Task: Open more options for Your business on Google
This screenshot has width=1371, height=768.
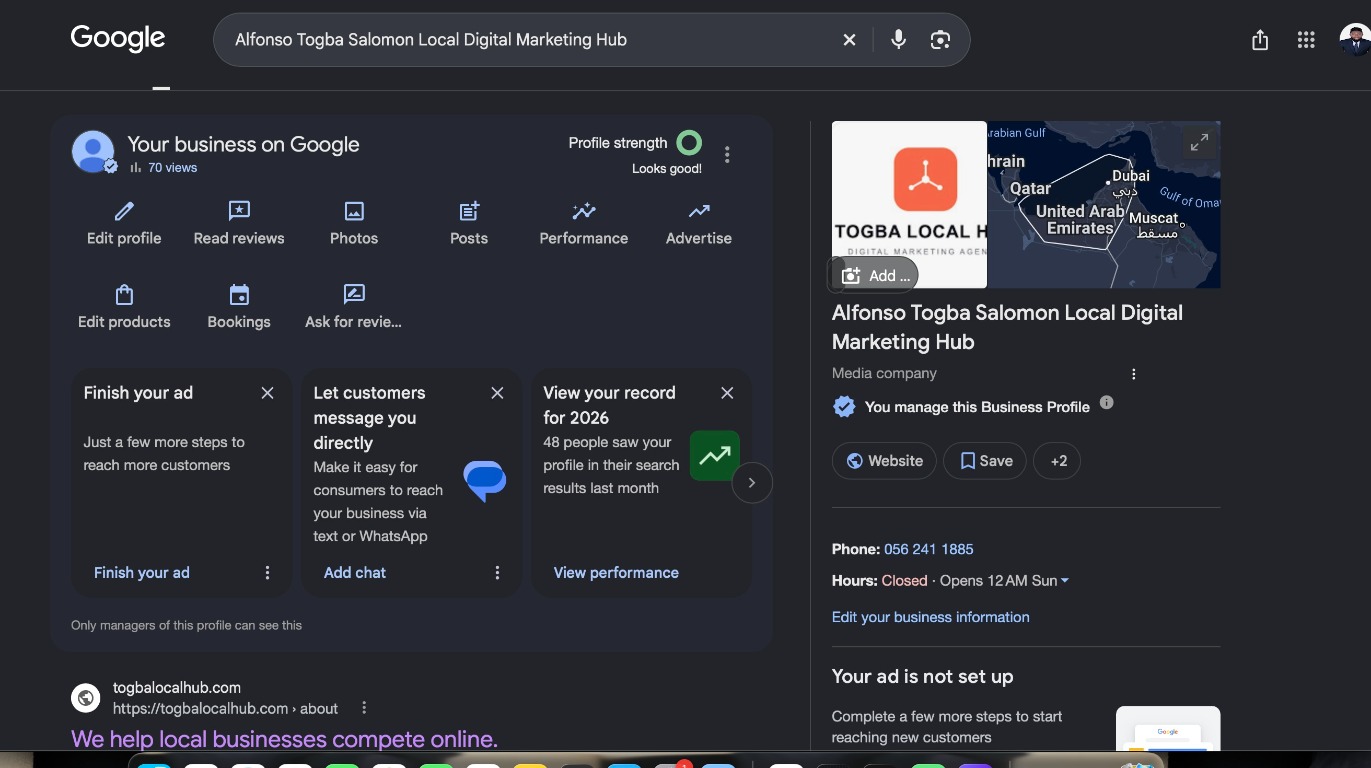Action: point(727,154)
